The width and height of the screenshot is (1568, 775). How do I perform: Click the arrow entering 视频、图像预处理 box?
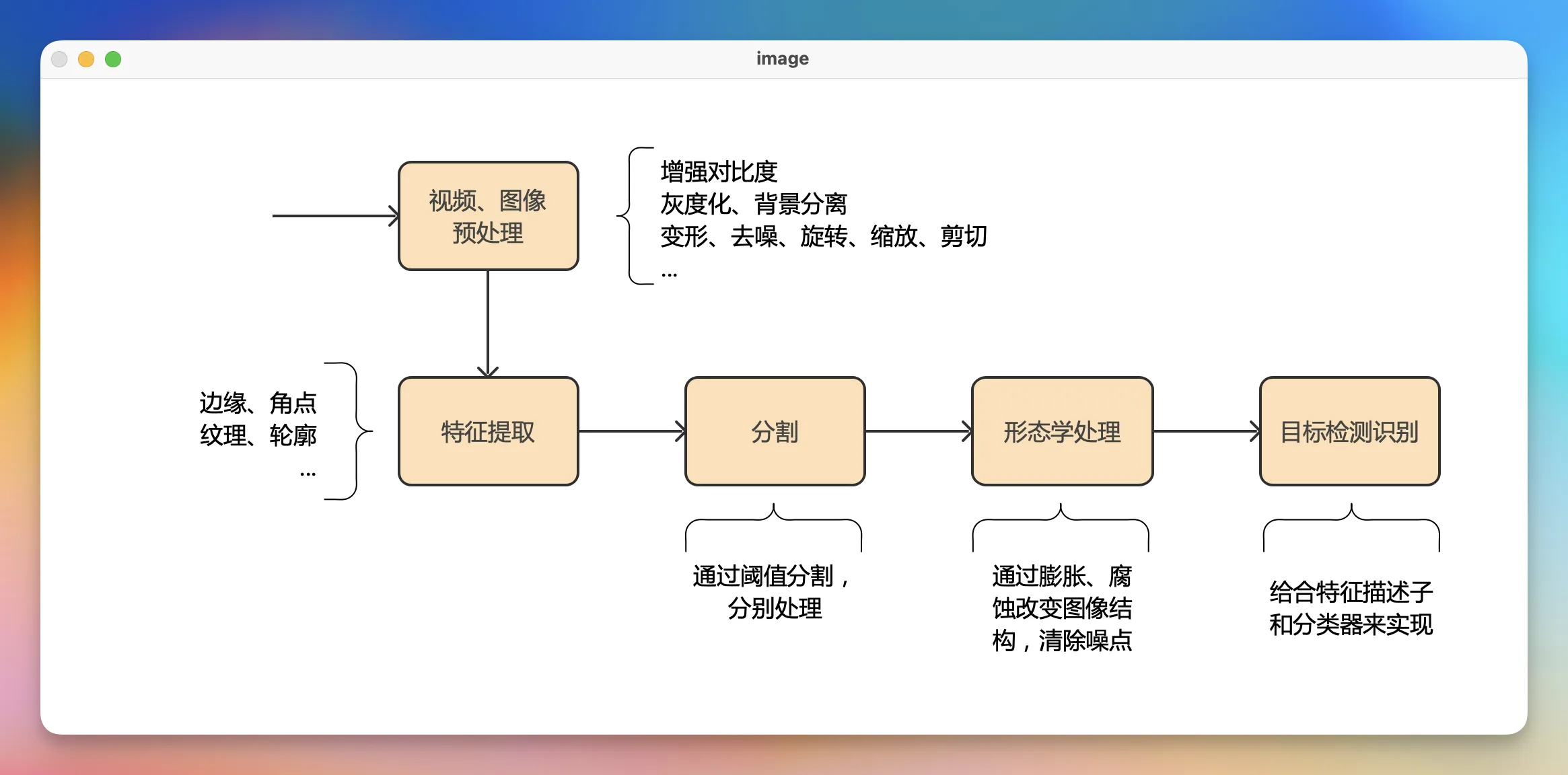pyautogui.click(x=330, y=215)
